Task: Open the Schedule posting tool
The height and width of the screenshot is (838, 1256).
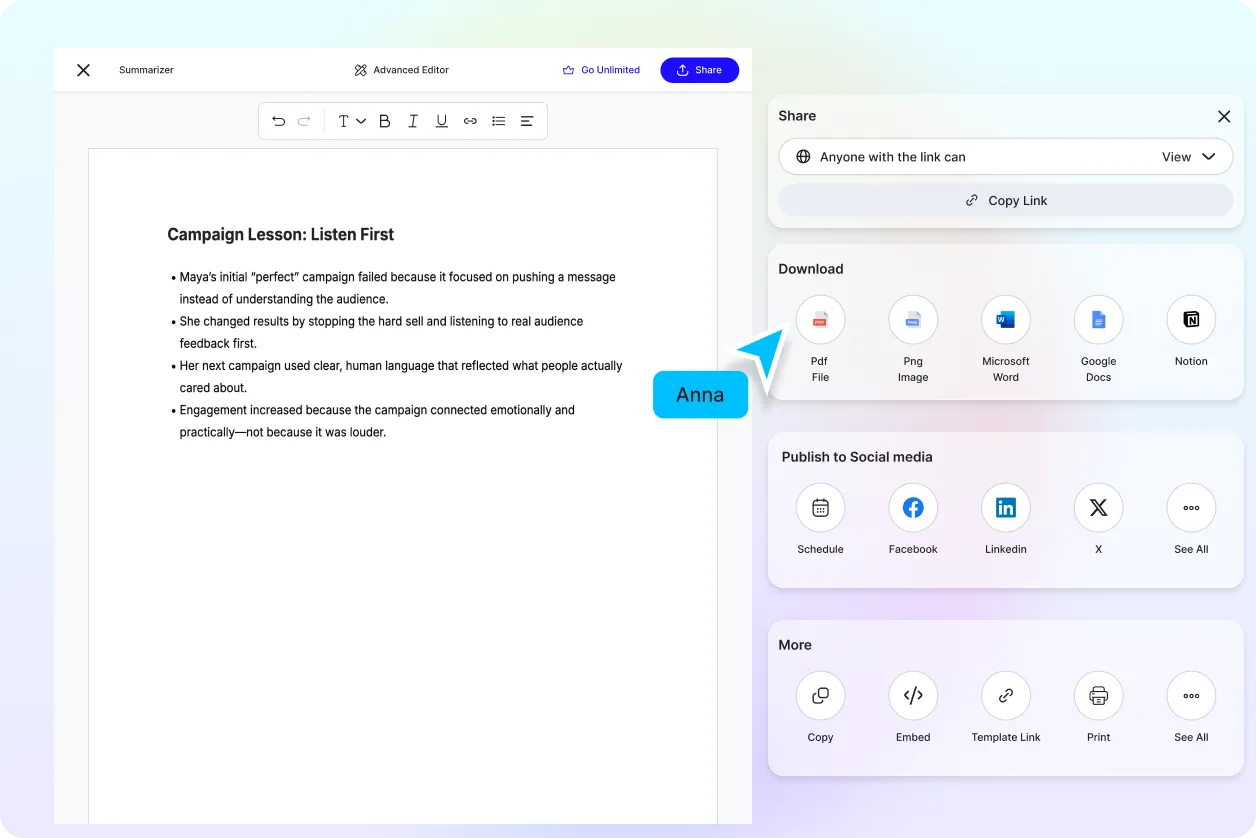Action: tap(820, 507)
